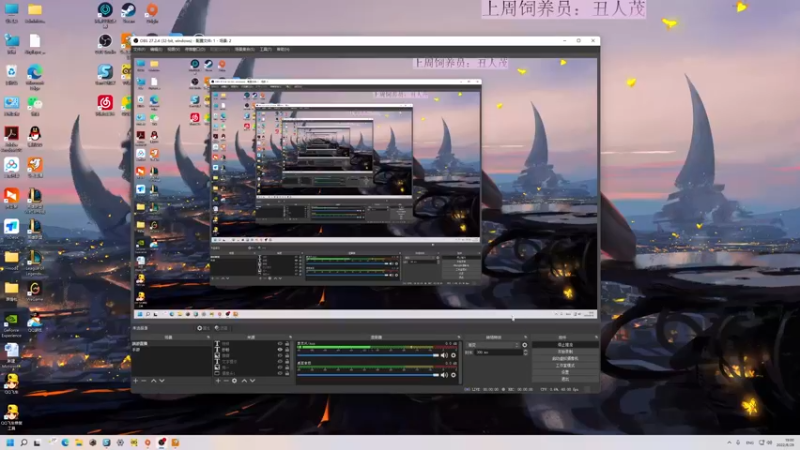
Task: Click the top streaming button in Controls
Action: click(565, 345)
